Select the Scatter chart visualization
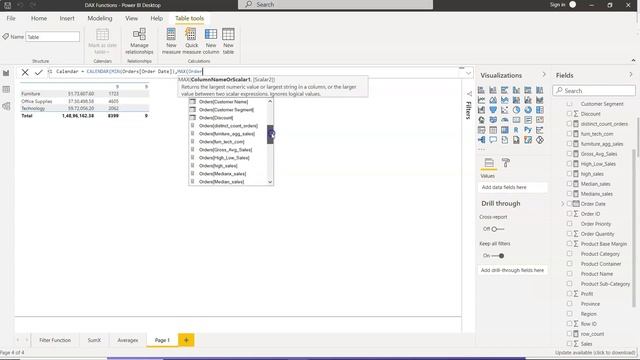Image resolution: width=640 pixels, height=360 pixels. pyautogui.click(x=505, y=110)
